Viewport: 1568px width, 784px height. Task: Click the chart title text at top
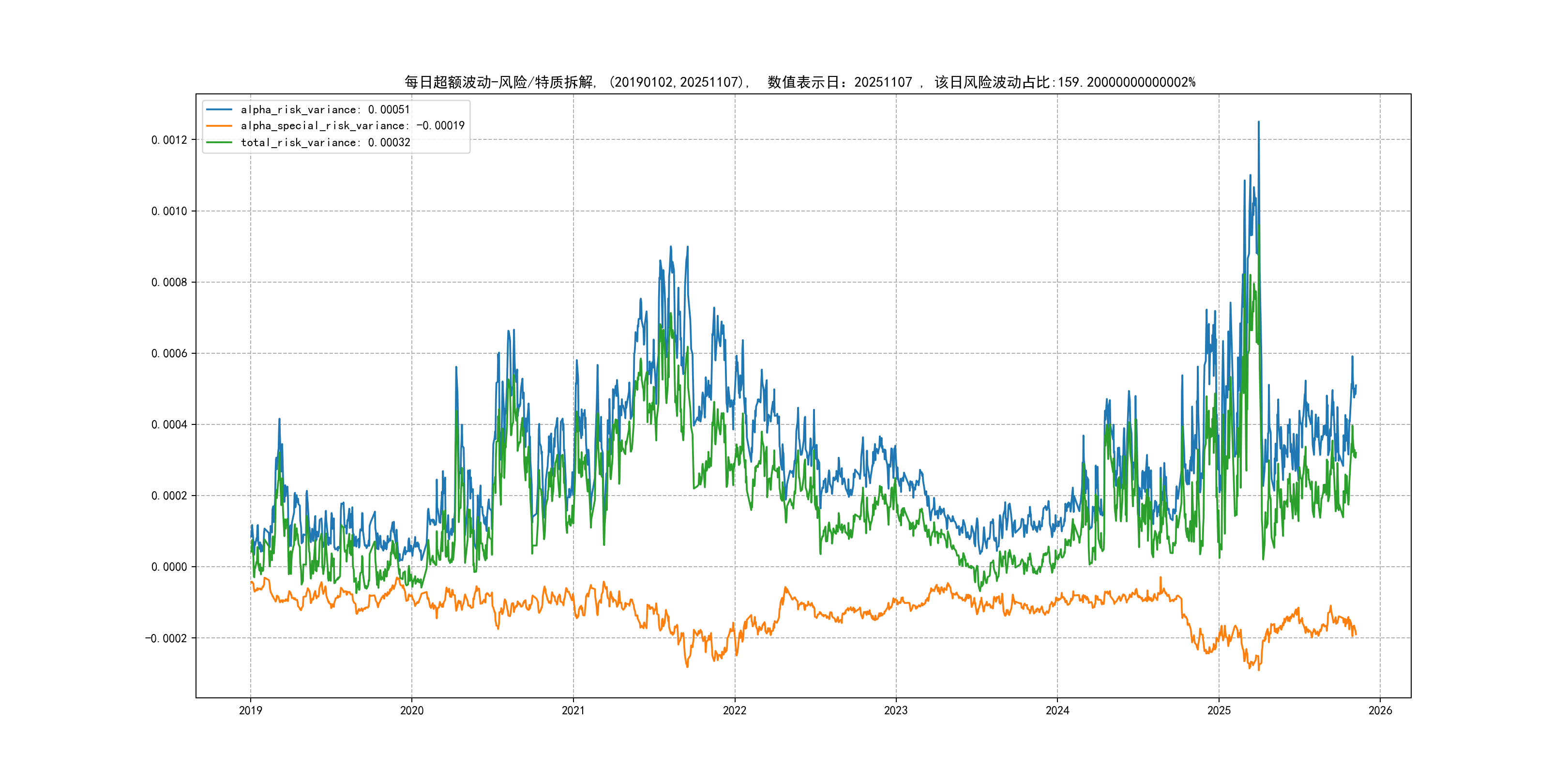(x=799, y=82)
